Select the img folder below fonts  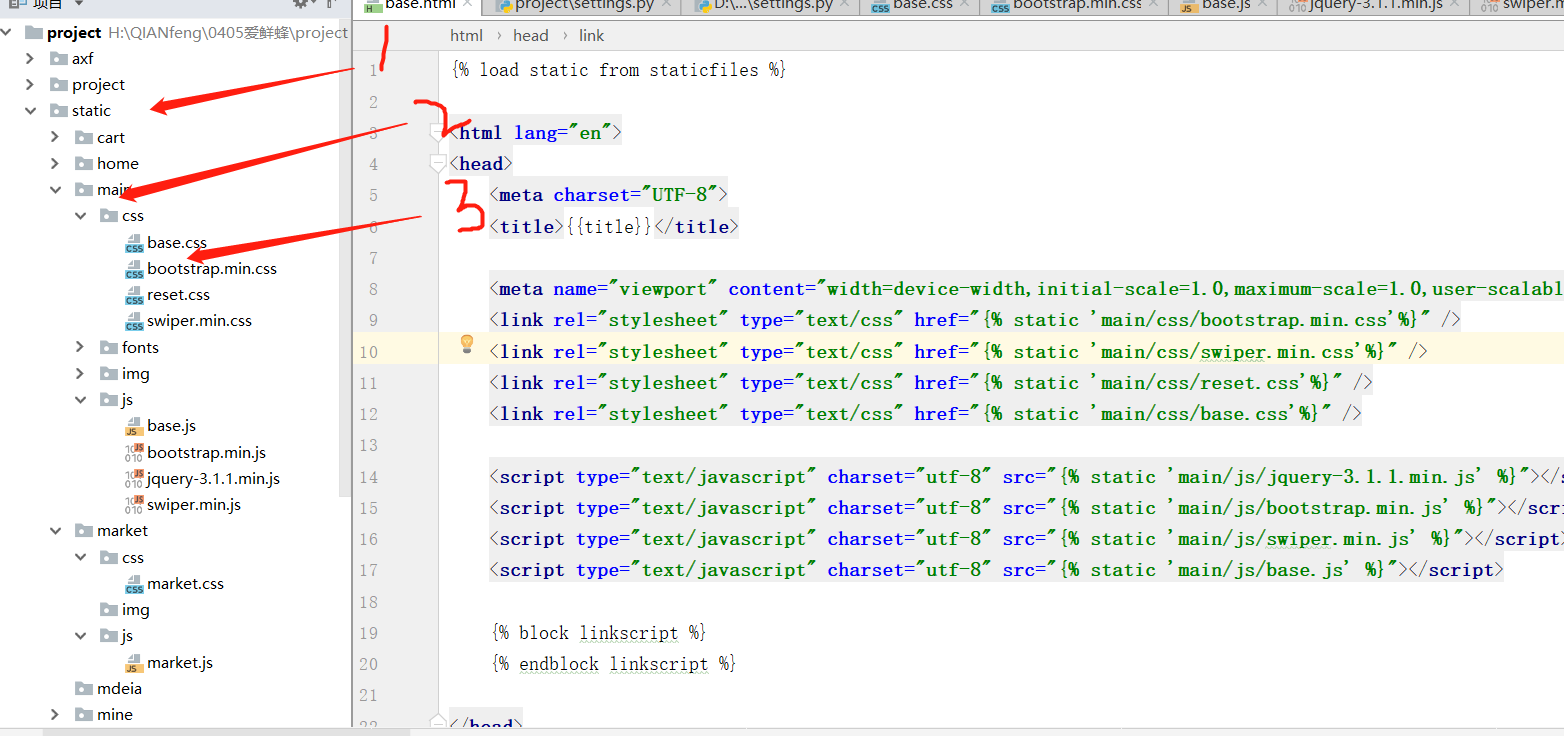(135, 374)
